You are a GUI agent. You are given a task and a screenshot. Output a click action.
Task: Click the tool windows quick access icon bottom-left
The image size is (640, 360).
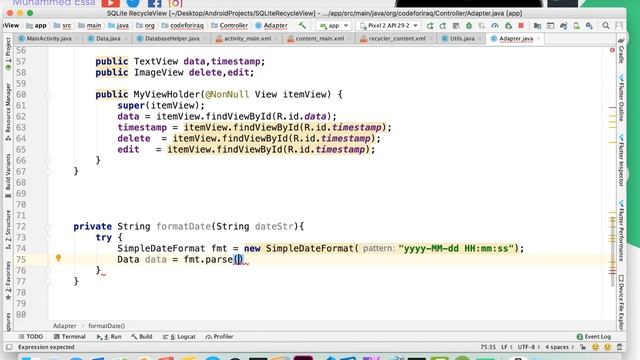(9, 347)
